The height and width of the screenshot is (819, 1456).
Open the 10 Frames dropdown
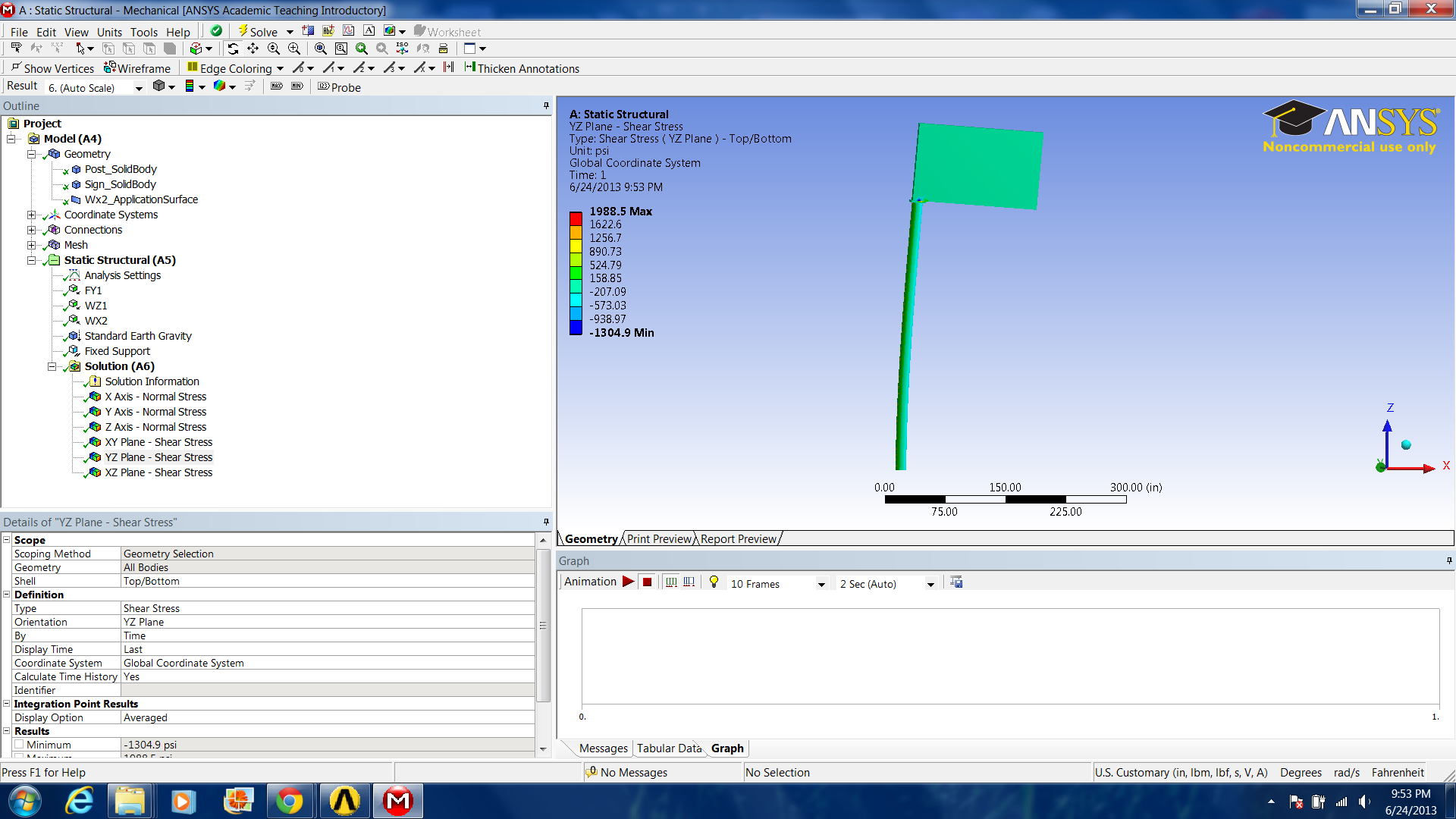[821, 584]
